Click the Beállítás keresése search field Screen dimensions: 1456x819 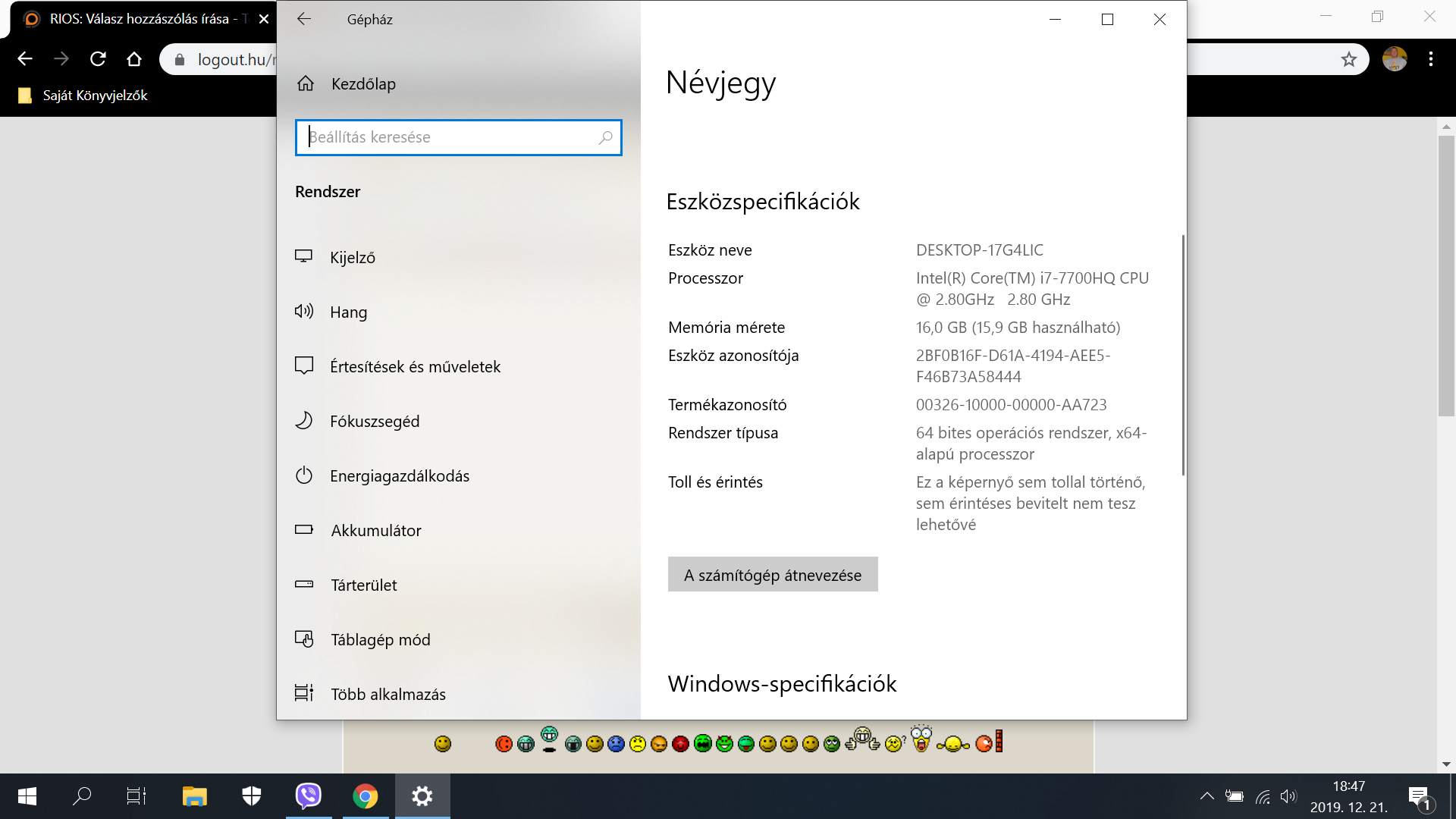(447, 137)
